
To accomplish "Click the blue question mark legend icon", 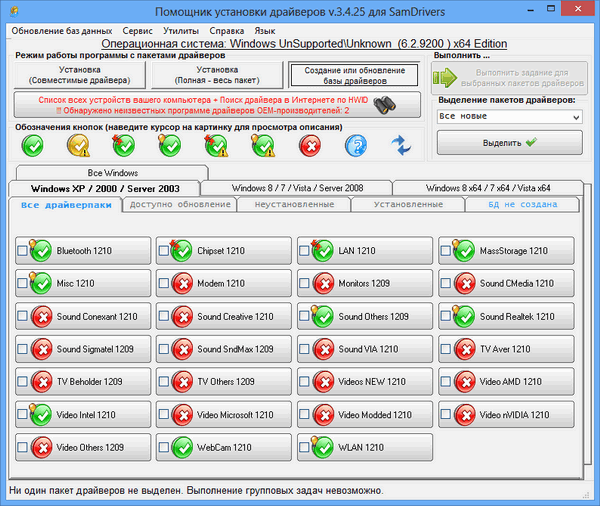I will (x=356, y=146).
